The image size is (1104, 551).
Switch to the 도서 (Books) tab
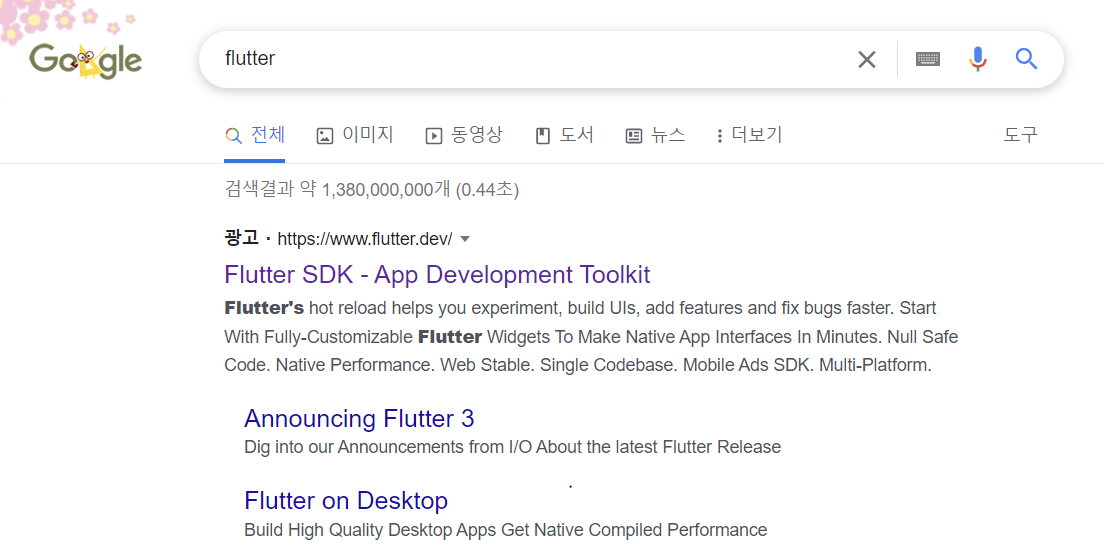coord(565,135)
